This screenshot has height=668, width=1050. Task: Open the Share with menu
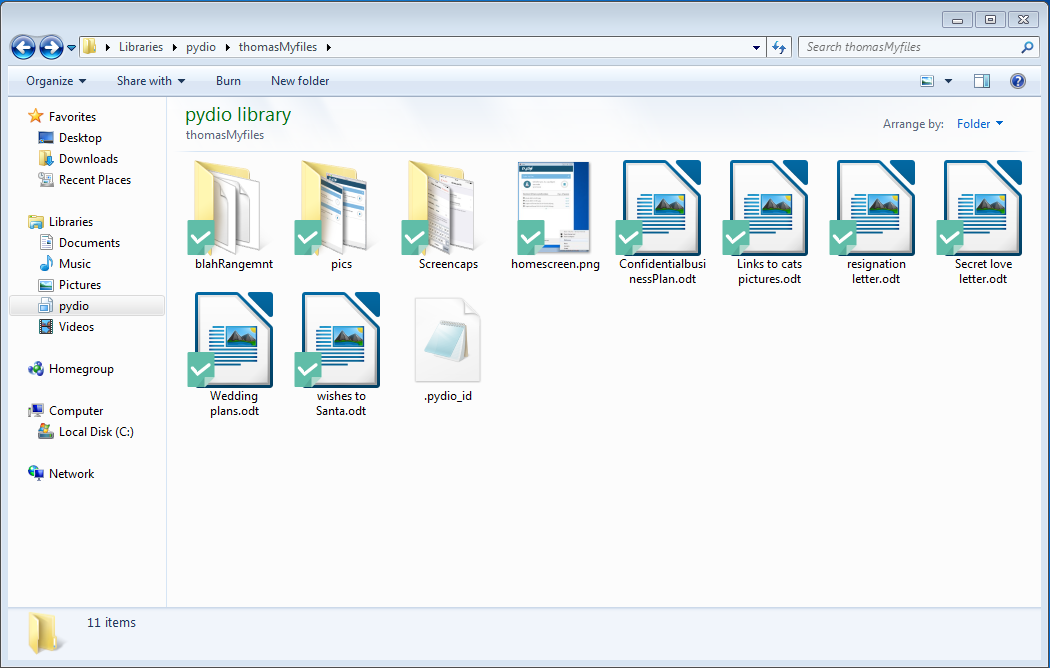(x=151, y=81)
